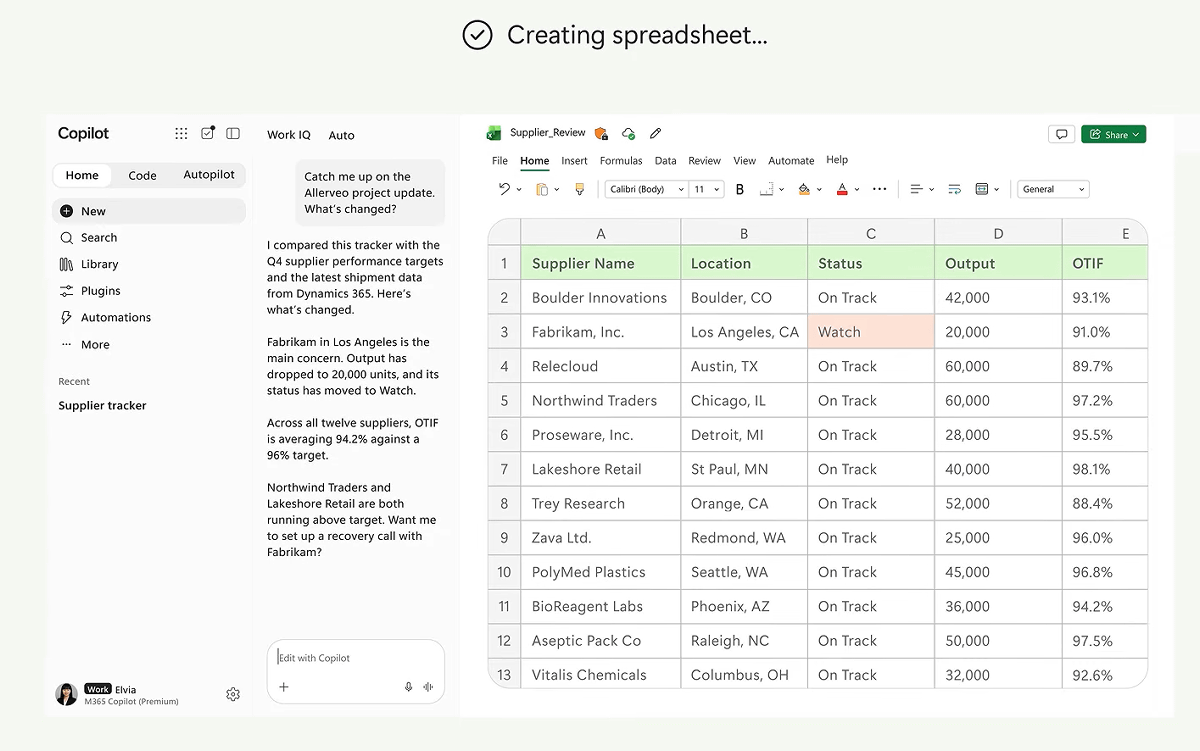
Task: Apply the fill color bucket
Action: [804, 189]
